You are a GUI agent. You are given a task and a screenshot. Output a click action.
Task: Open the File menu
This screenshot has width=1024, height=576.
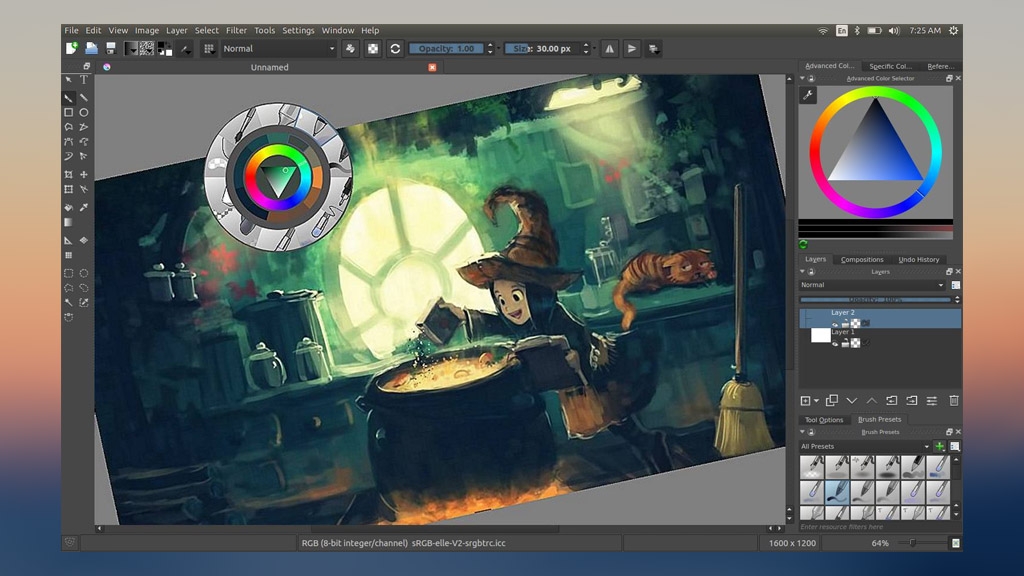point(71,30)
